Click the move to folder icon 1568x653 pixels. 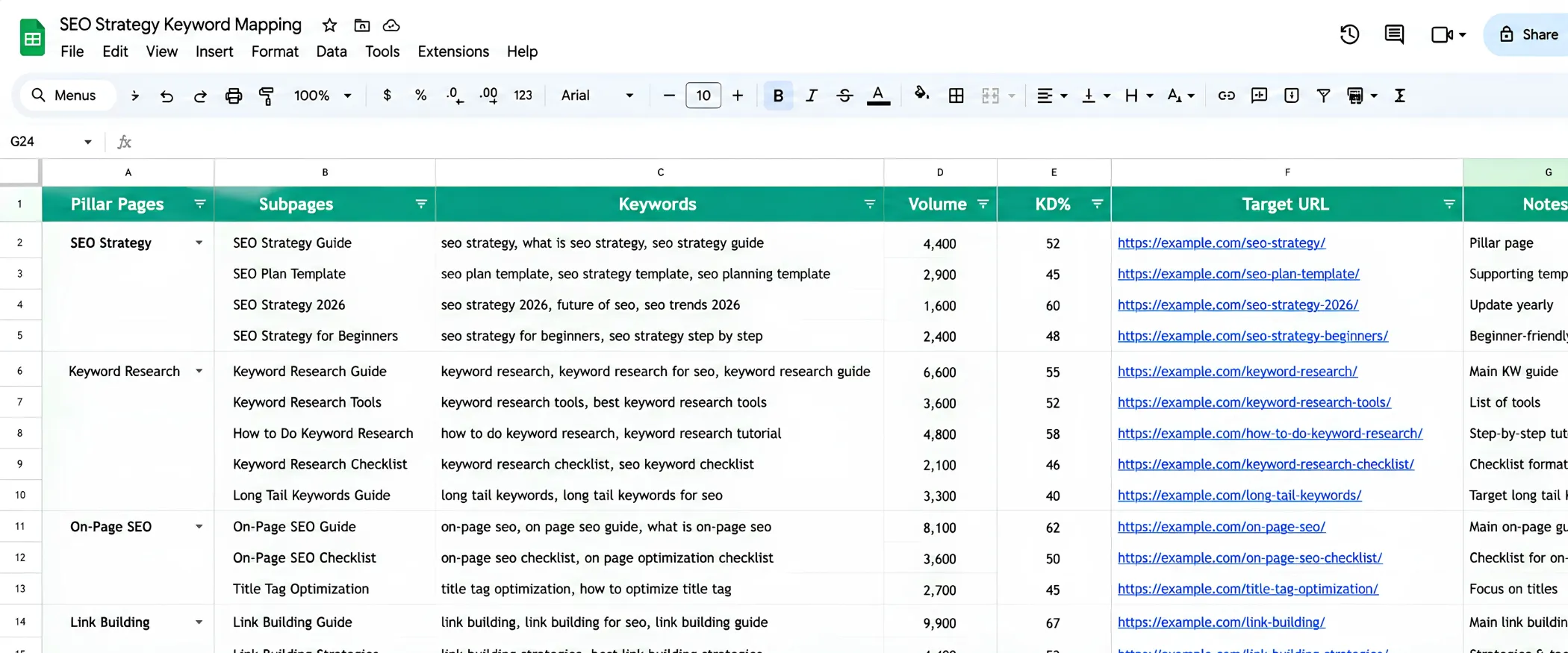[362, 25]
